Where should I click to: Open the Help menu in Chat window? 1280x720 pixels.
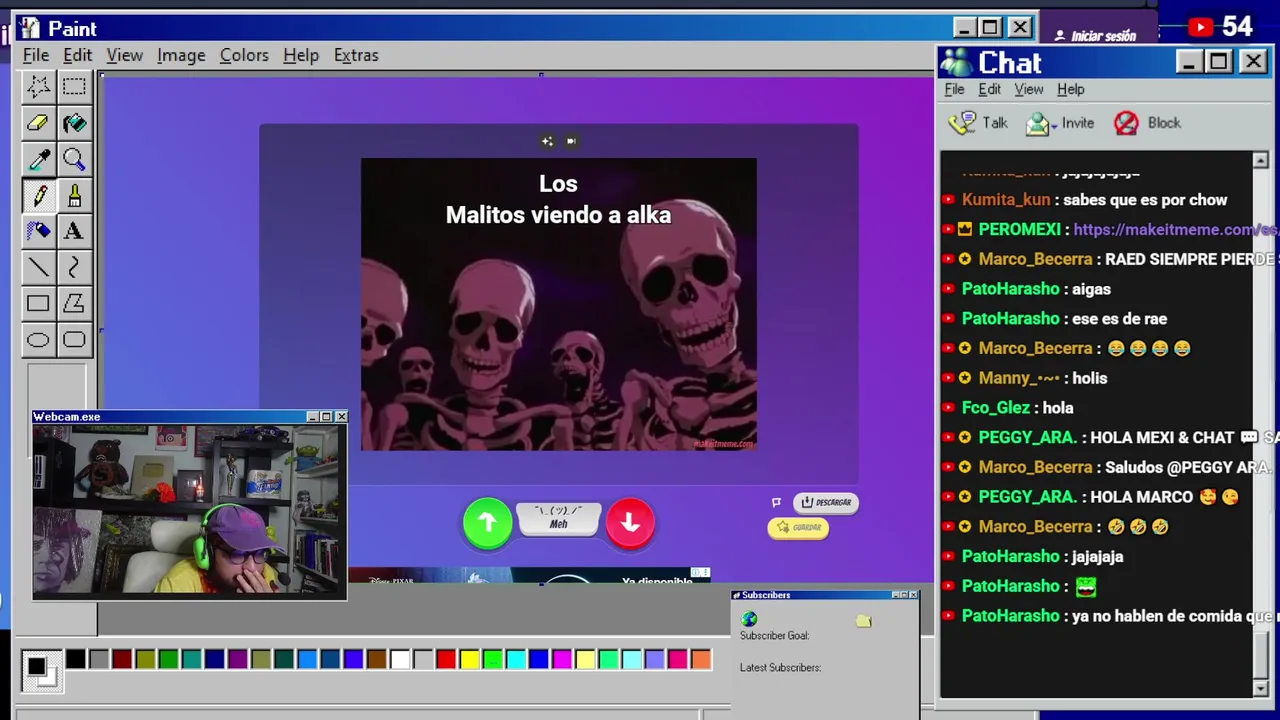click(1071, 89)
